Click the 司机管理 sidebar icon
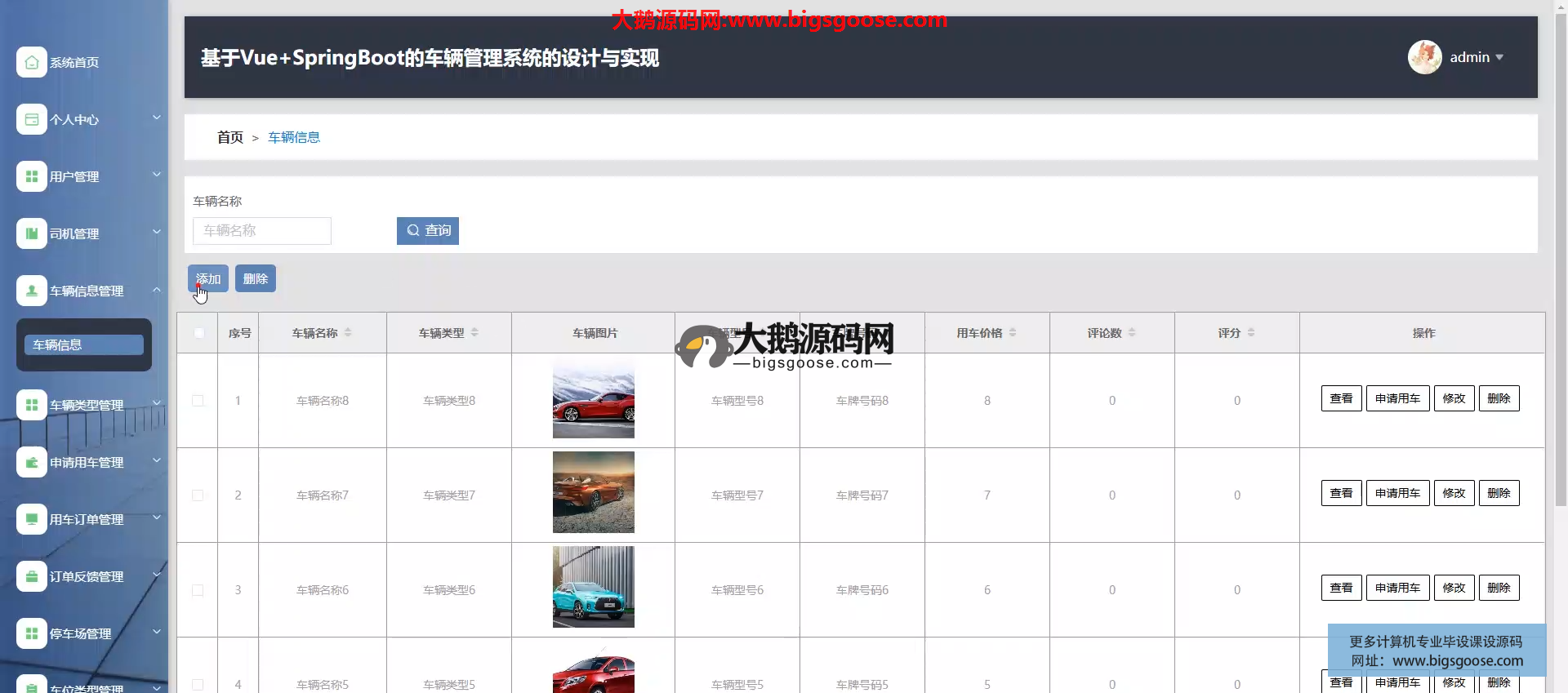 coord(31,234)
